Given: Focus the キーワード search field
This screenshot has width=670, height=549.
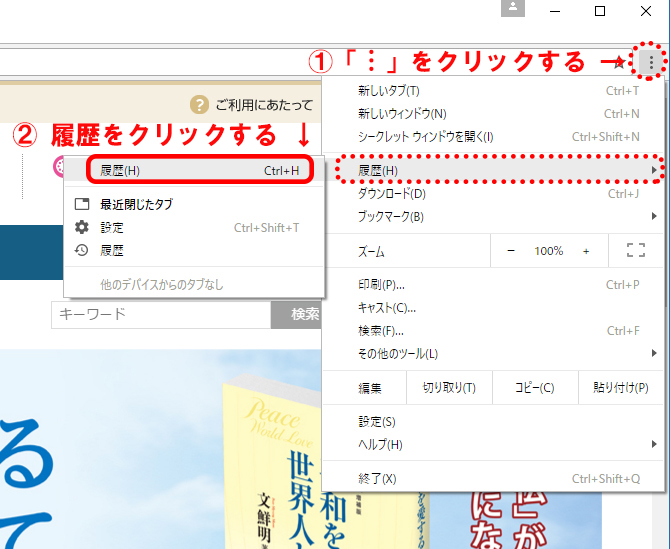Looking at the screenshot, I should [161, 314].
